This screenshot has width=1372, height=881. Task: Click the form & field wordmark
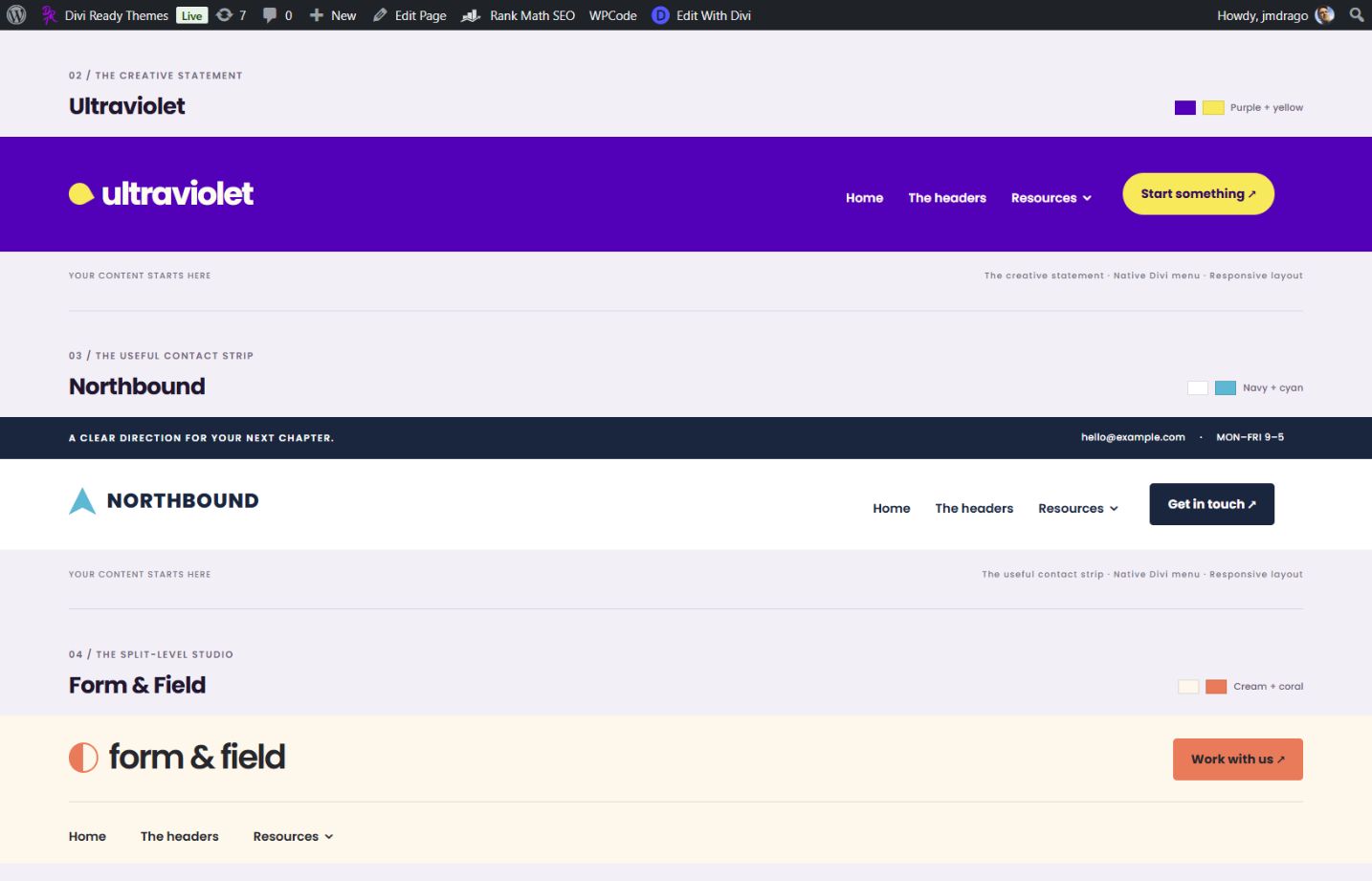pos(197,757)
